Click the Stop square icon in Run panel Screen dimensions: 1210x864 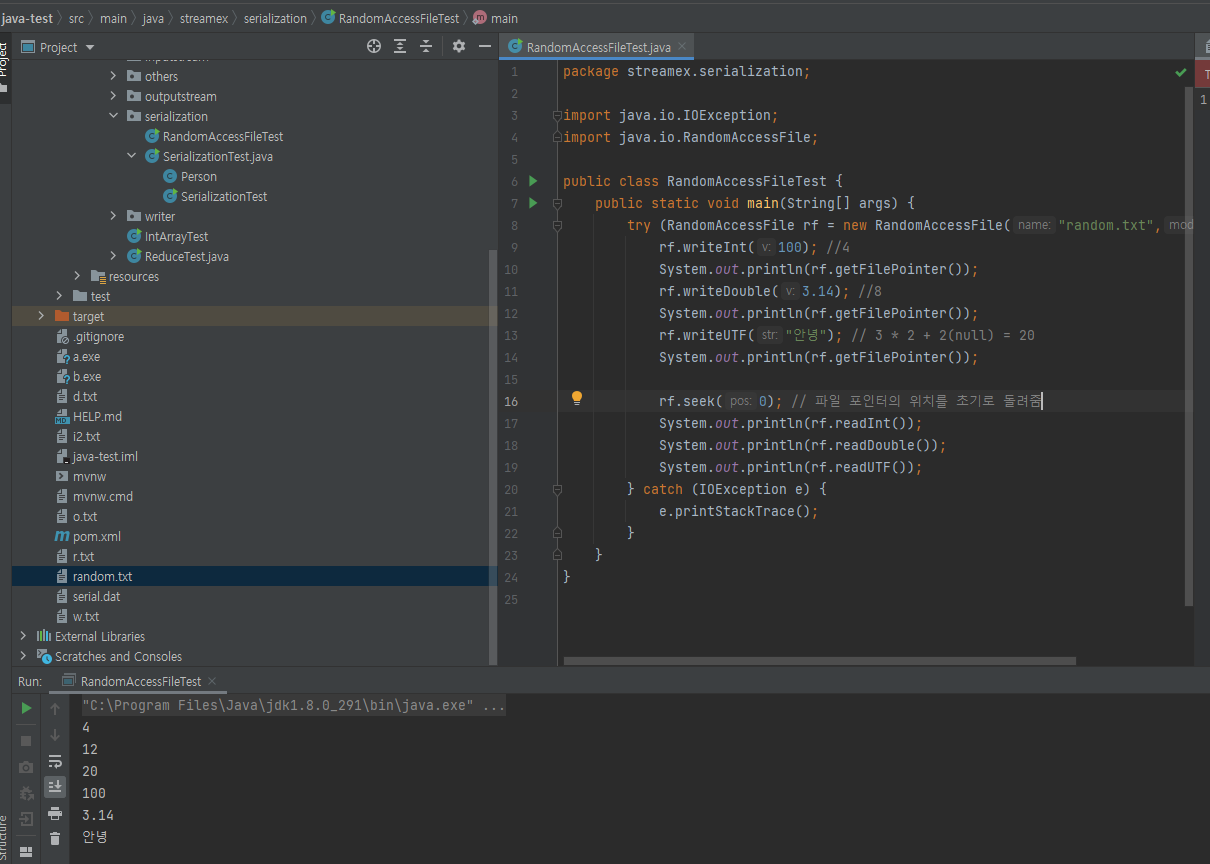point(26,740)
